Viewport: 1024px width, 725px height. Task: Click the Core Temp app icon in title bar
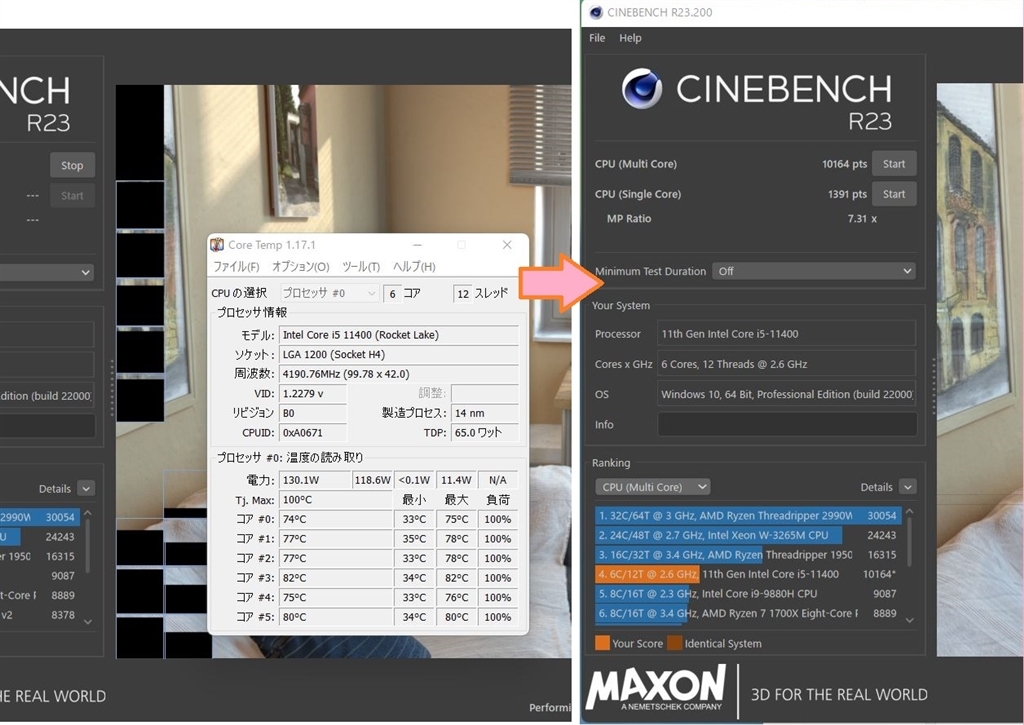pyautogui.click(x=217, y=245)
